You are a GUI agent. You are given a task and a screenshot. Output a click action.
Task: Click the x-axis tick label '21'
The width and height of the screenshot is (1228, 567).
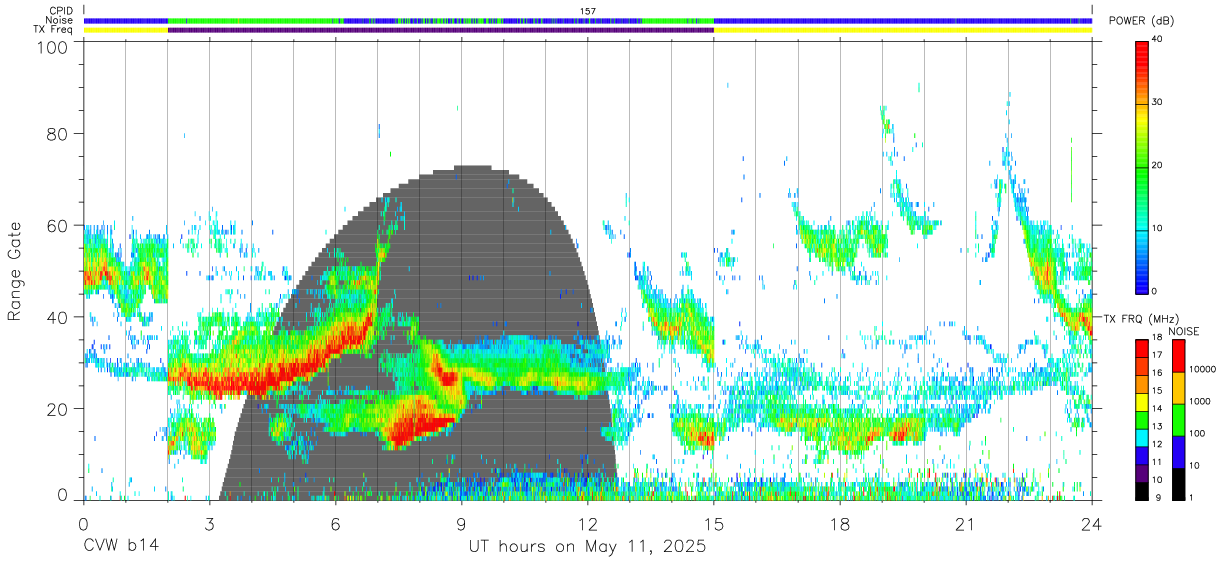coord(965,523)
